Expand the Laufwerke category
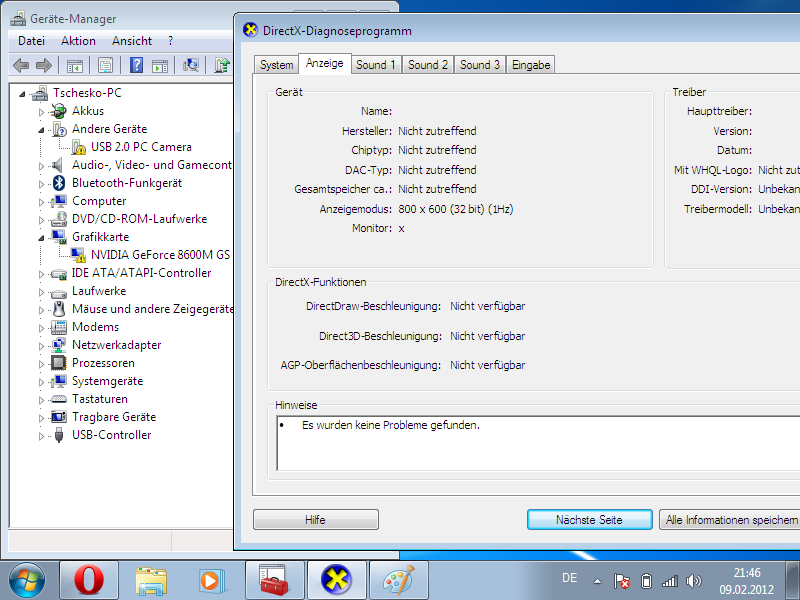The image size is (800, 600). (x=41, y=292)
